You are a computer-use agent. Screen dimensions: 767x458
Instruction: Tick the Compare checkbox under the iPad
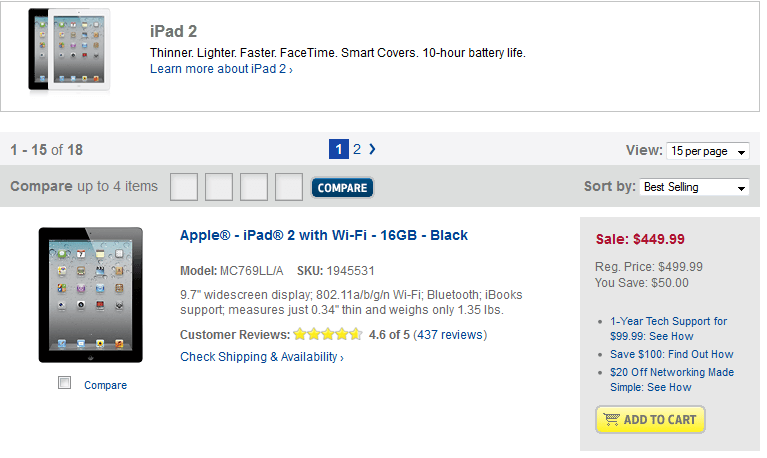65,383
